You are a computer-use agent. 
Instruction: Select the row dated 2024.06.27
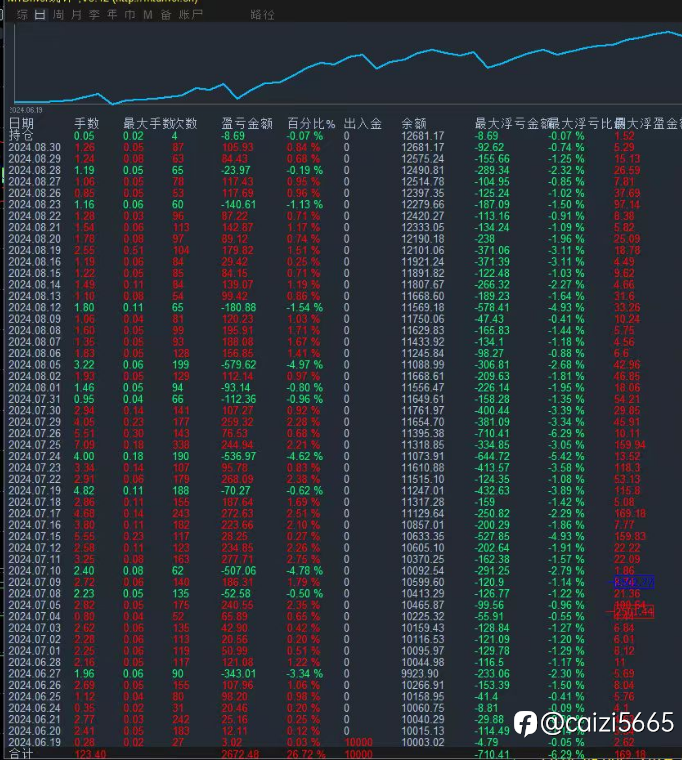(341, 673)
